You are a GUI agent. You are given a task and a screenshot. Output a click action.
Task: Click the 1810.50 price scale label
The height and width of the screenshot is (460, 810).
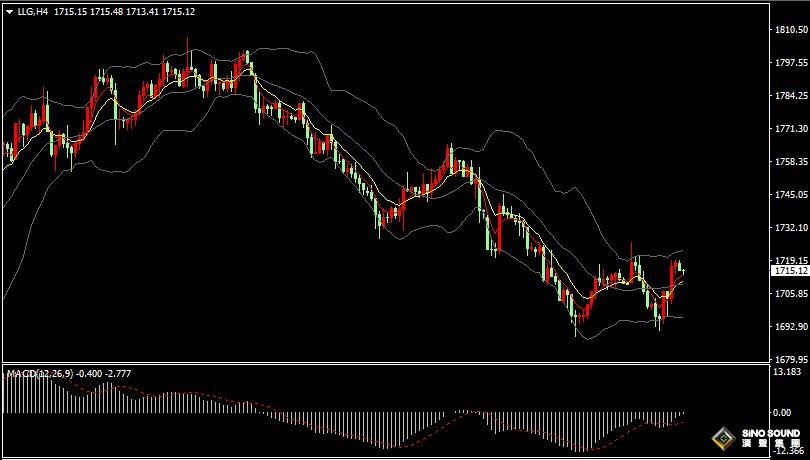point(791,30)
